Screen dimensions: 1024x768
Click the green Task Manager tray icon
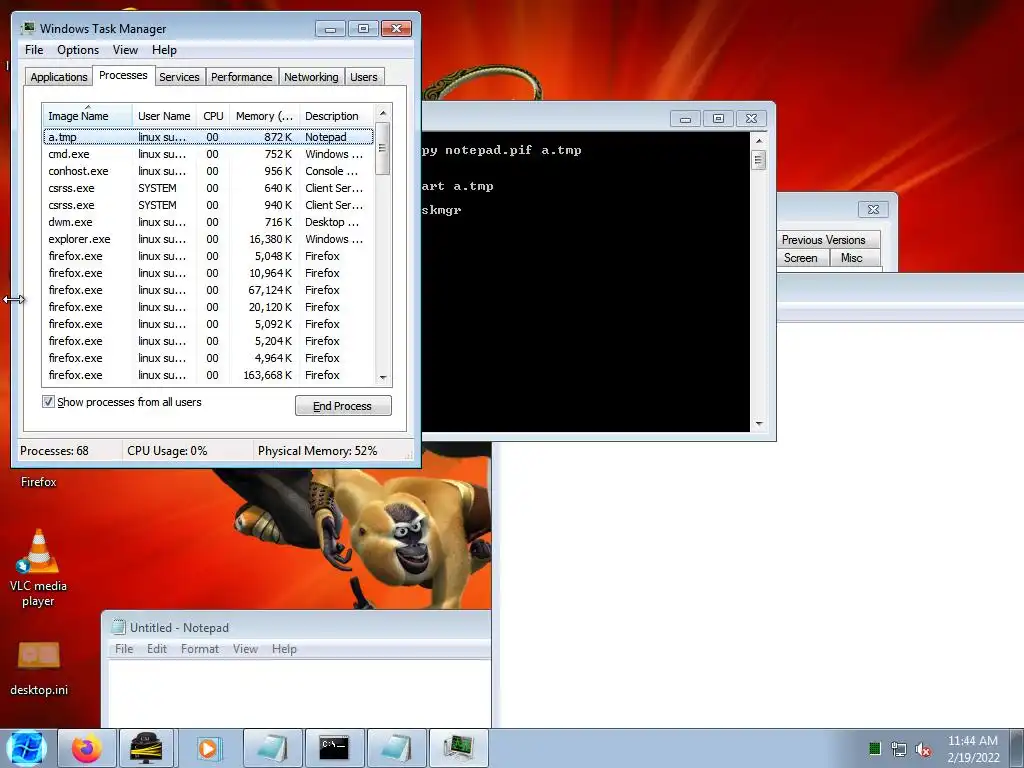click(x=874, y=748)
